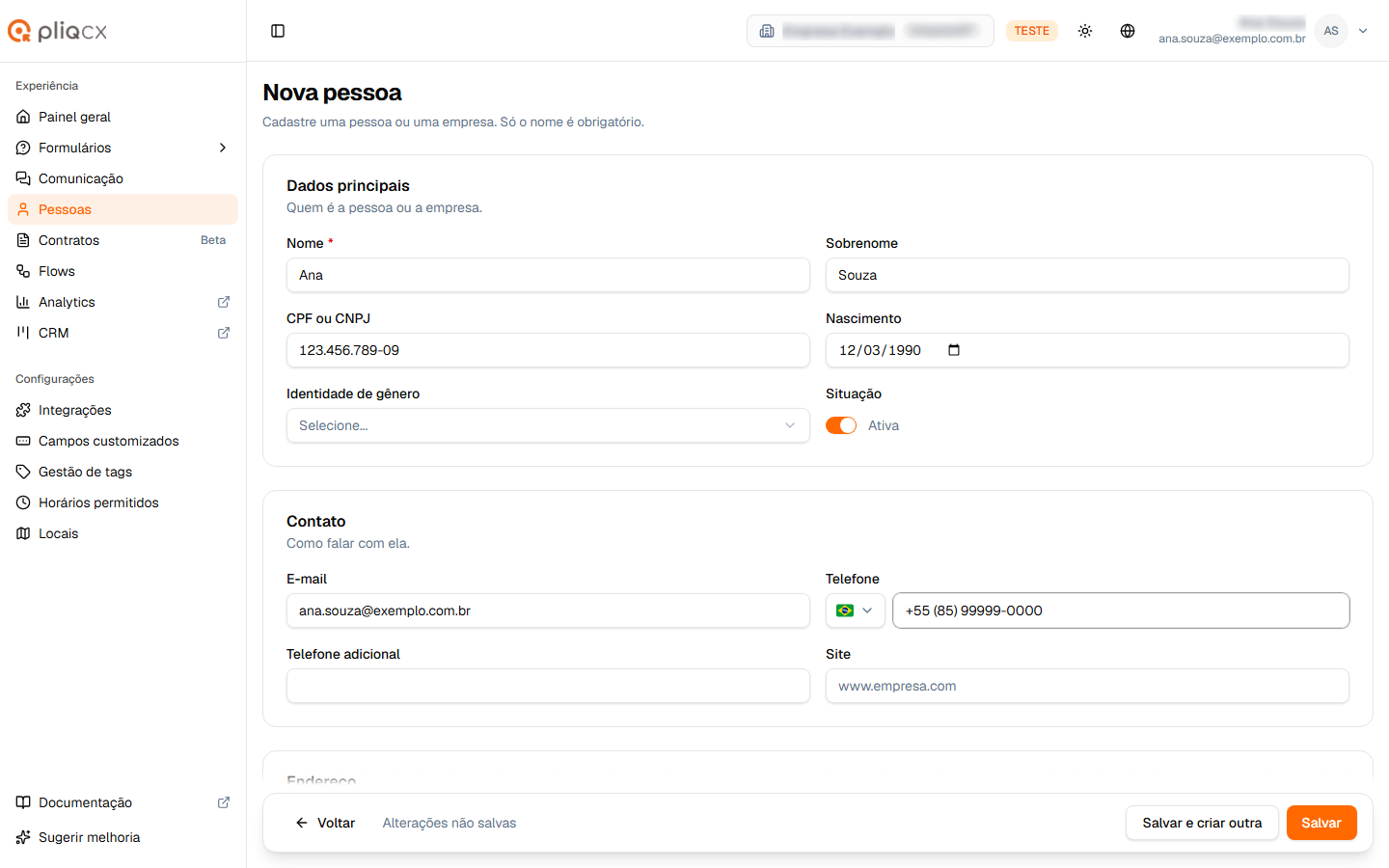
Task: Click the Painel geral home icon
Action: click(23, 117)
